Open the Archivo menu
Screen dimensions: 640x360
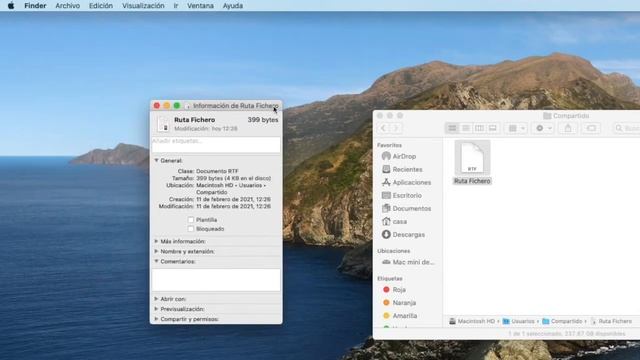tap(68, 6)
